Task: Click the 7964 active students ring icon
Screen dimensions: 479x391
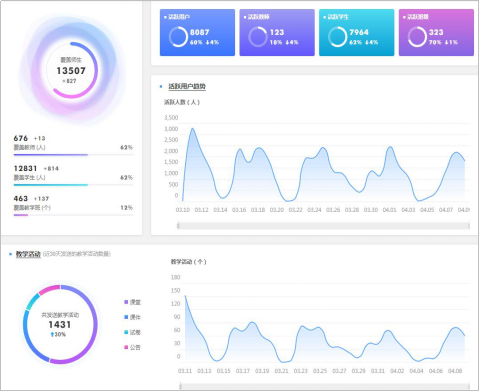Action: tap(337, 37)
